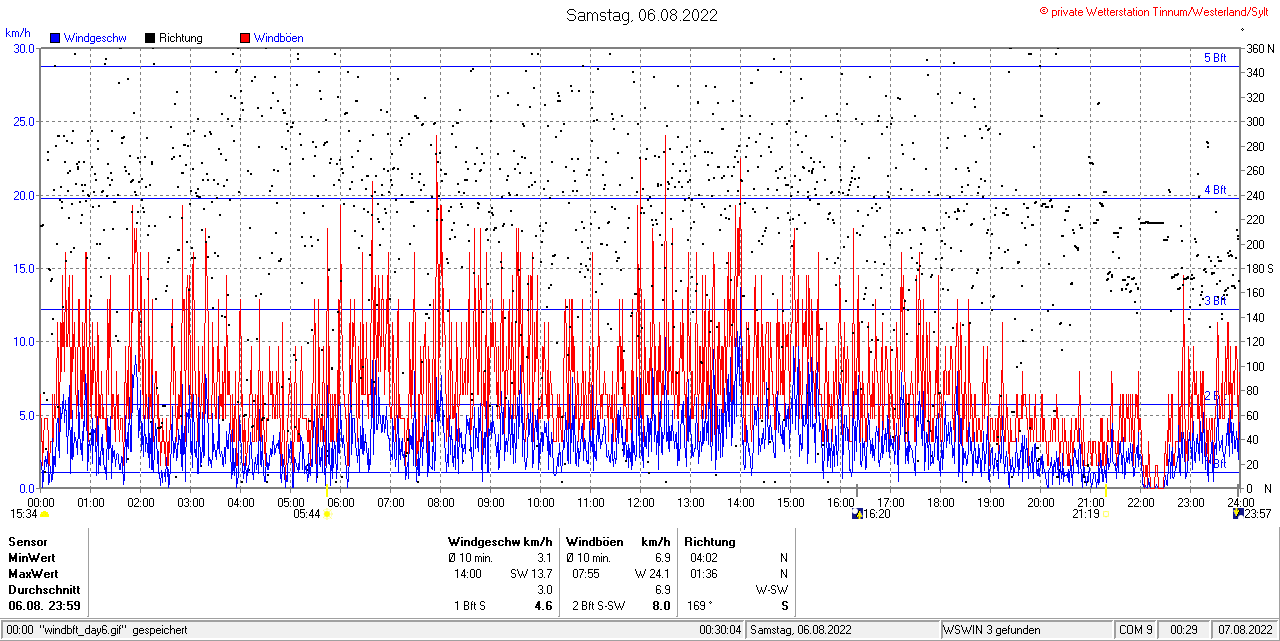Image resolution: width=1280 pixels, height=641 pixels.
Task: Click the 20:00 time axis label
Action: [1041, 502]
